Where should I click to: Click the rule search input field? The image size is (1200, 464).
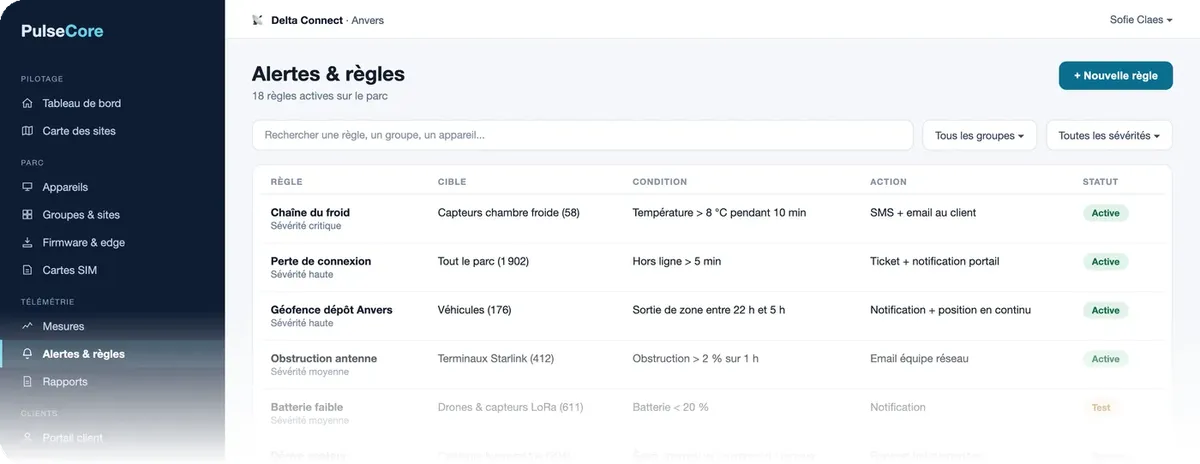(583, 136)
